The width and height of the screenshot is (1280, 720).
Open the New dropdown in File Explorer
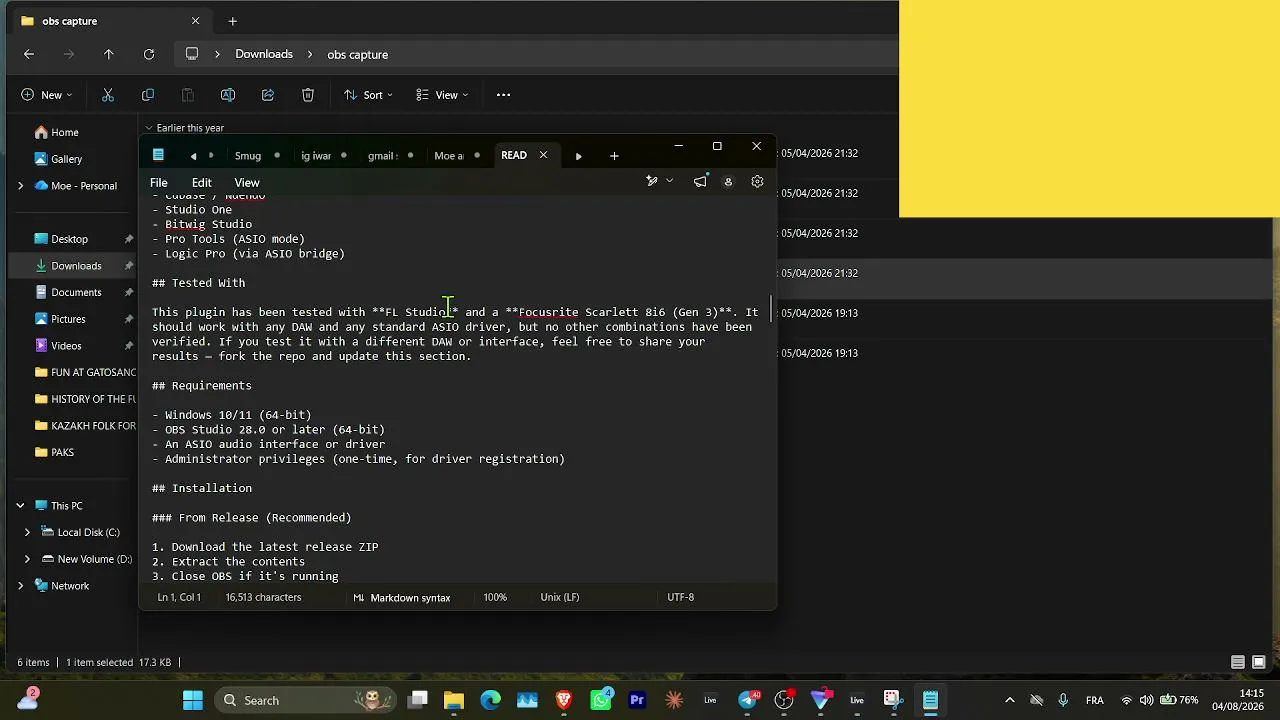click(x=46, y=95)
